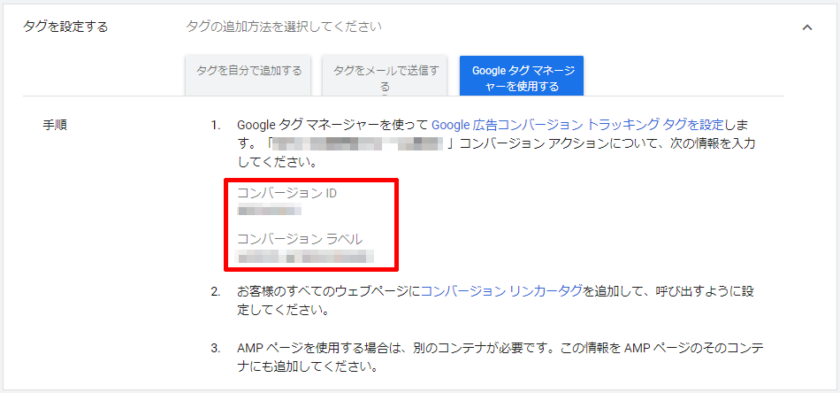Select the タグを自分で追加する tab

[249, 75]
